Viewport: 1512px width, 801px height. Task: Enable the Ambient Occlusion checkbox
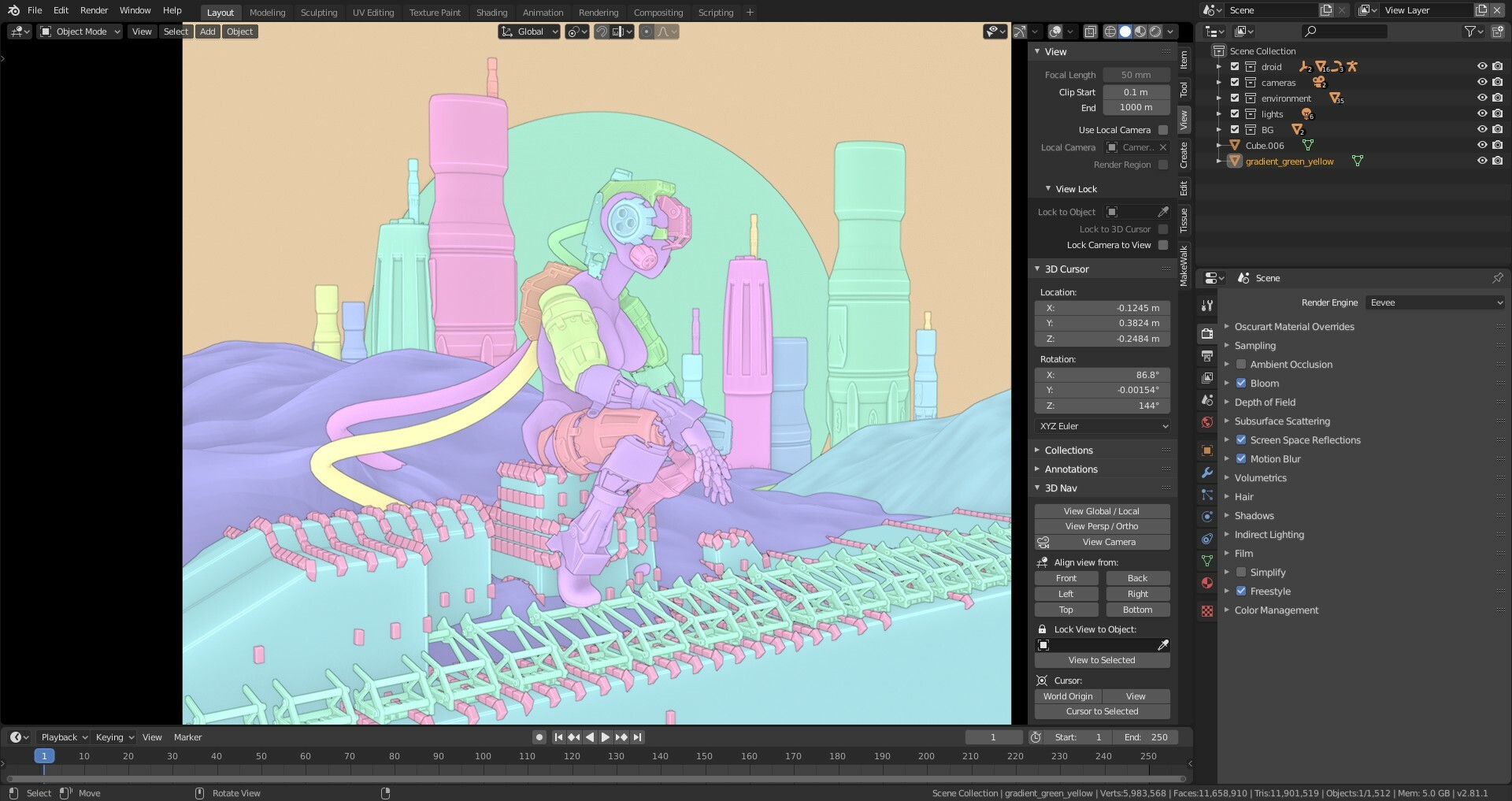point(1241,365)
